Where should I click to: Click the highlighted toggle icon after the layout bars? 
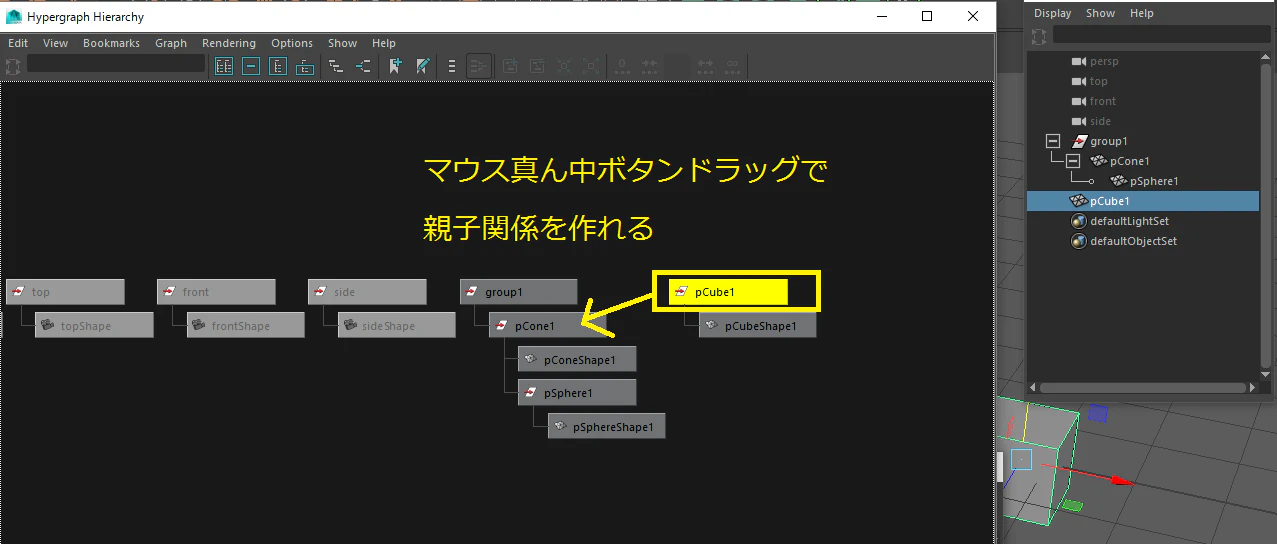click(x=479, y=66)
